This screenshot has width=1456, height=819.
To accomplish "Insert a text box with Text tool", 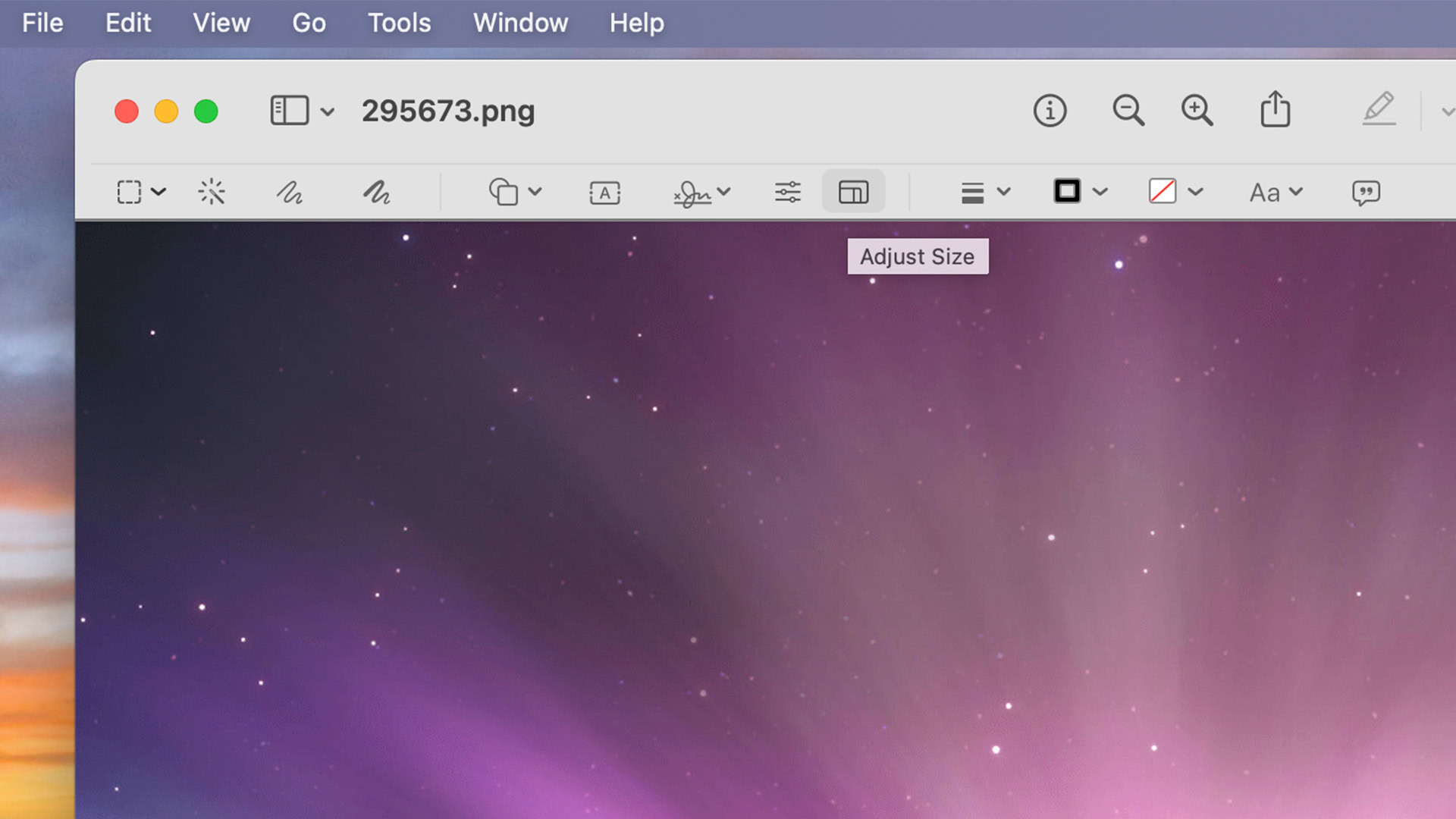I will [x=604, y=193].
